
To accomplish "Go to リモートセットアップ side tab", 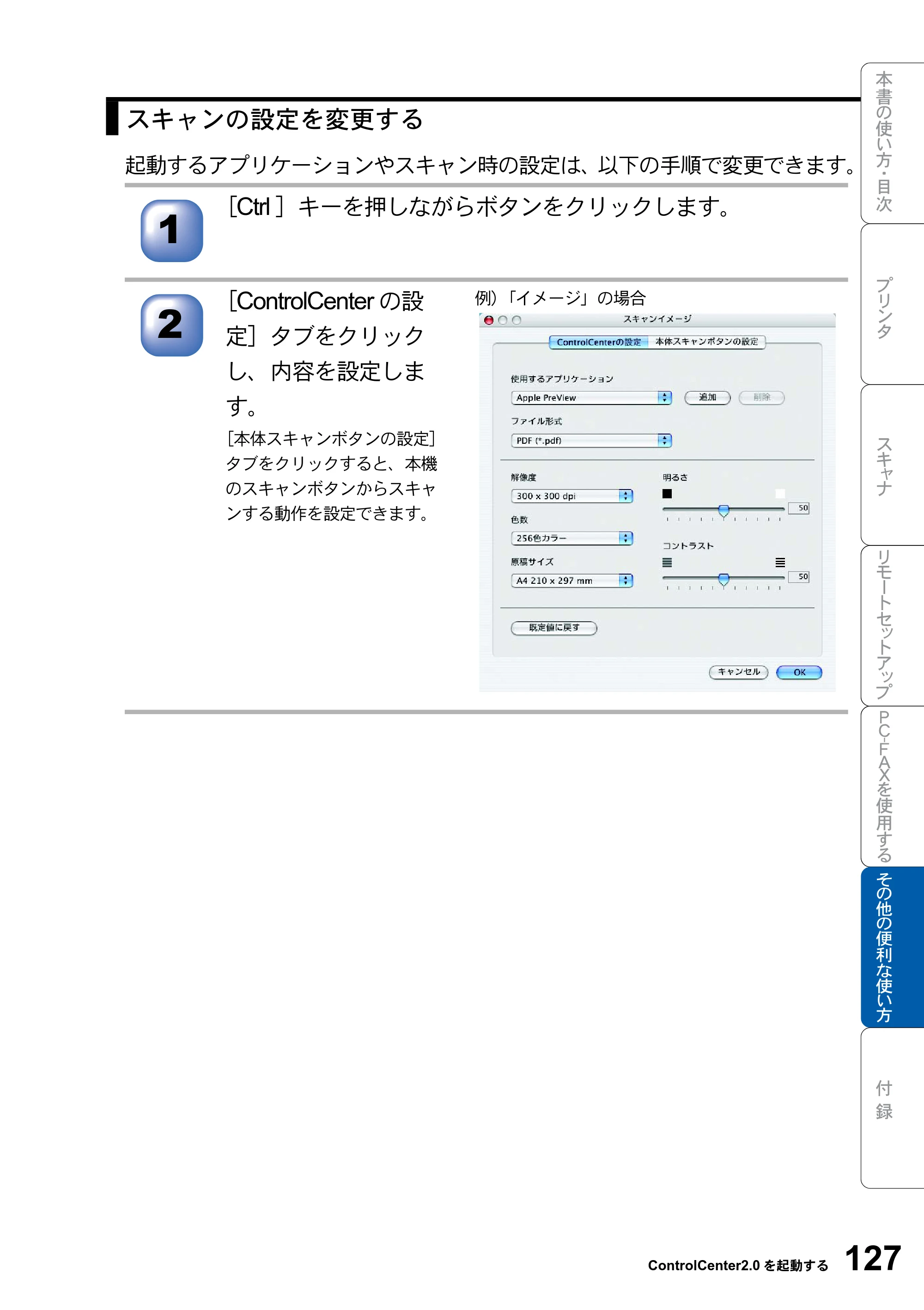I will click(x=892, y=625).
